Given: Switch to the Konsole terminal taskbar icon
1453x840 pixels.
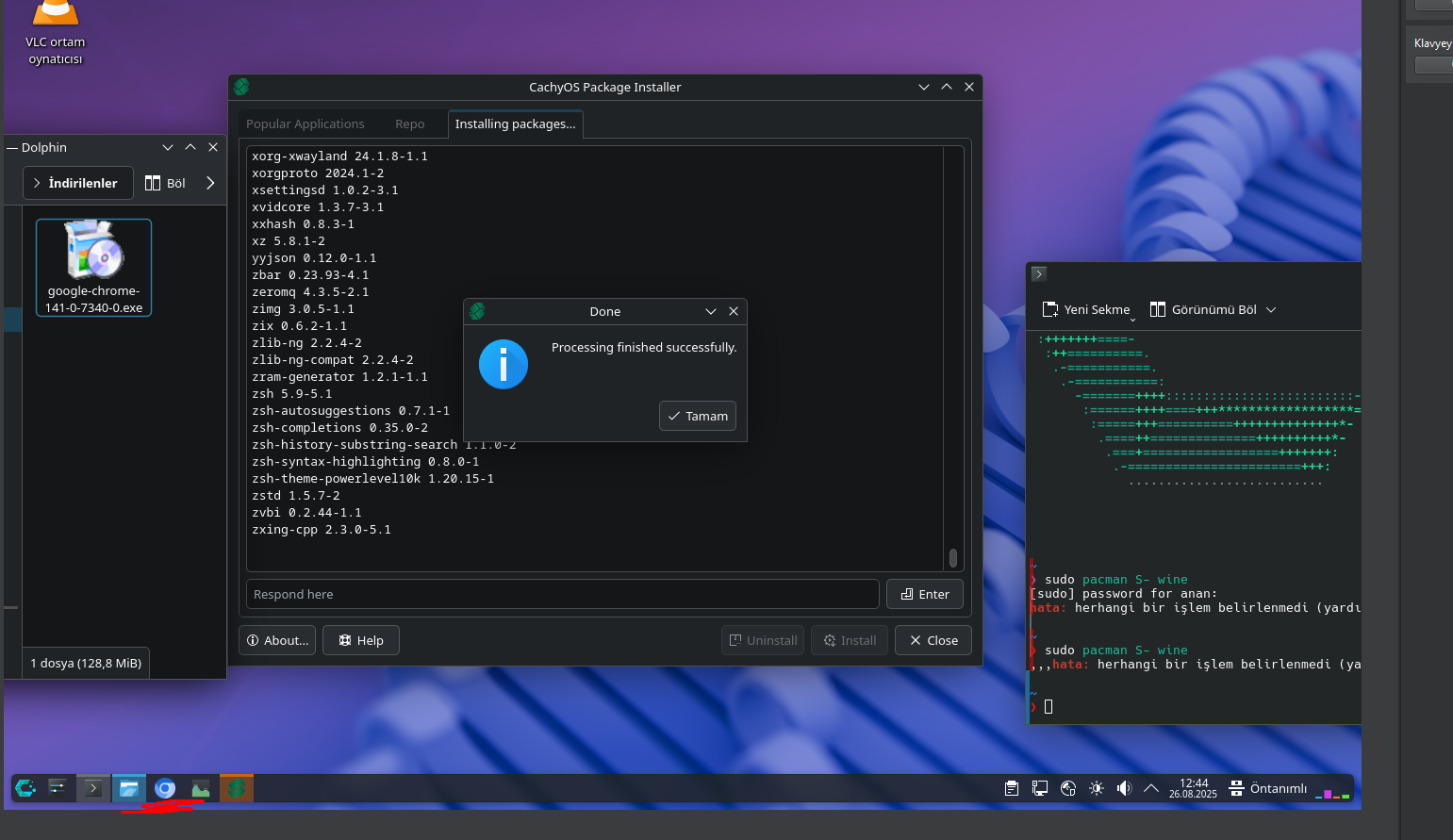Looking at the screenshot, I should tap(93, 788).
